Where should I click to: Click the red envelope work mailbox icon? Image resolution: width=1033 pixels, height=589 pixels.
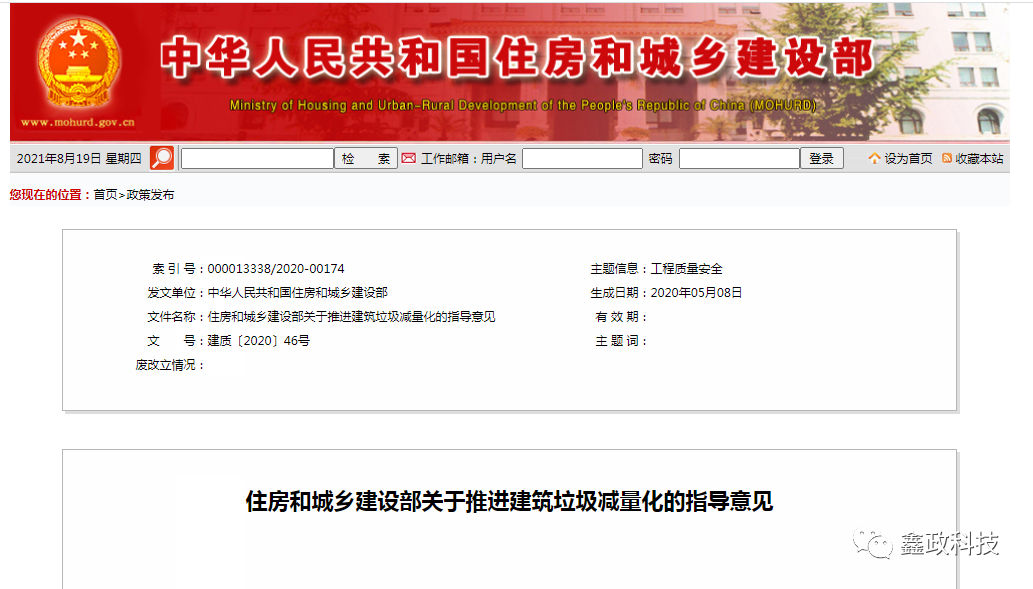(408, 158)
